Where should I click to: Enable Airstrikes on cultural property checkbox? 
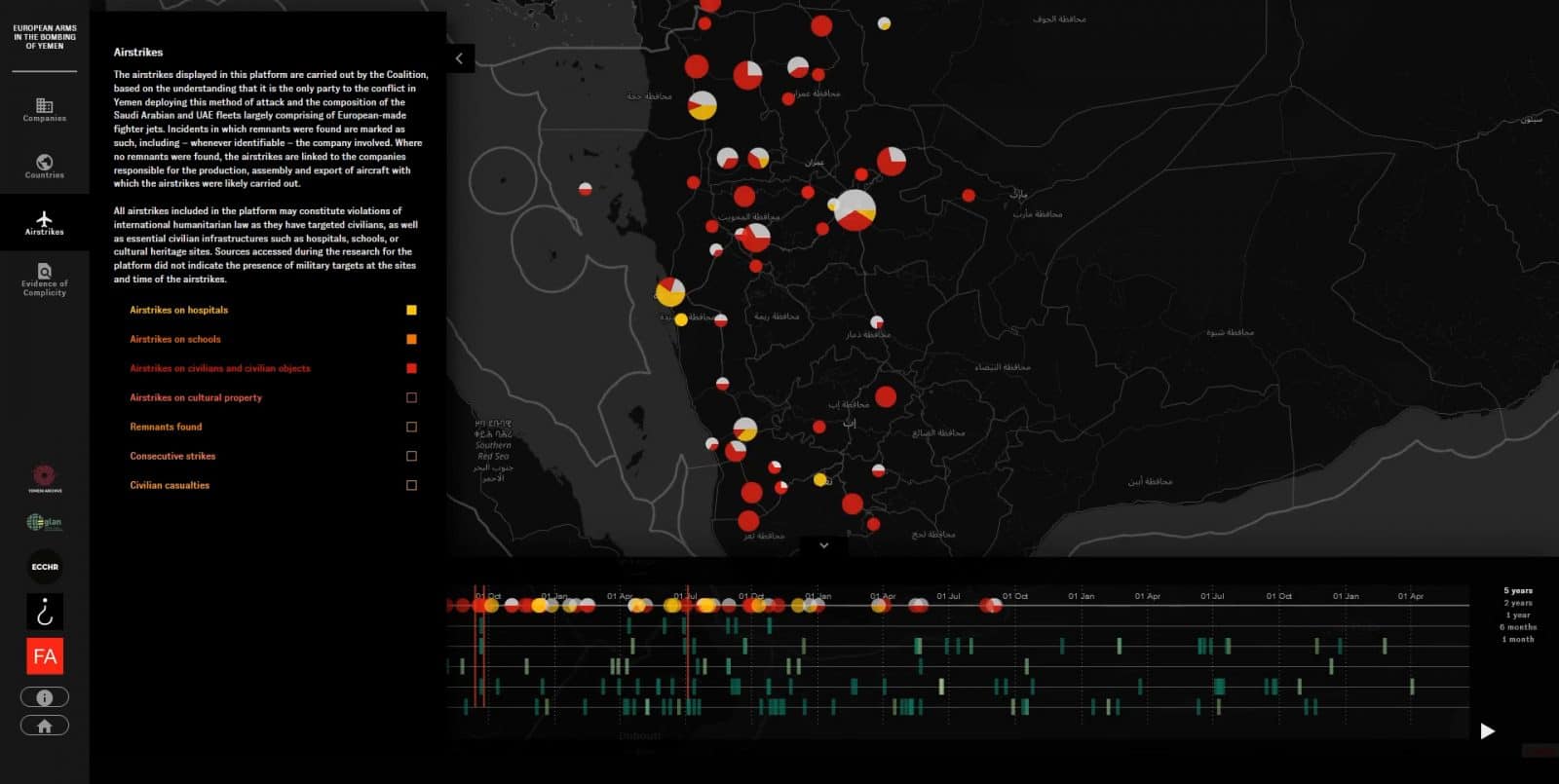411,397
